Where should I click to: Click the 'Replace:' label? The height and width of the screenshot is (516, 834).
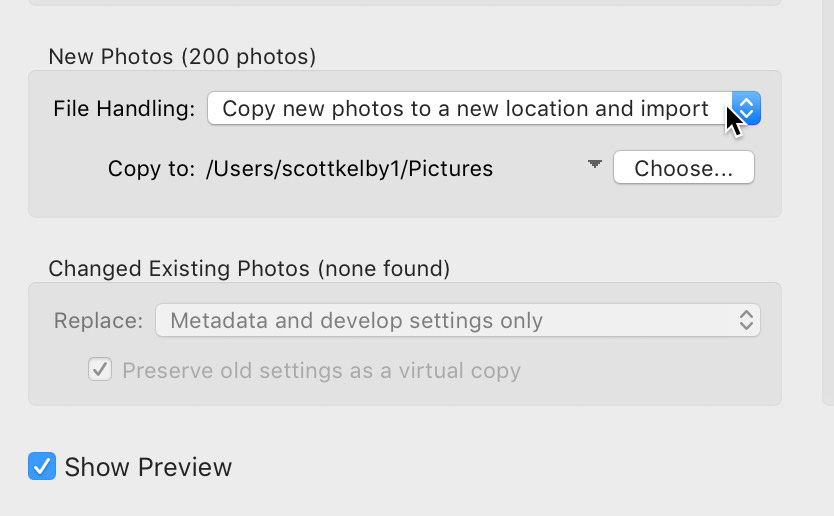point(98,321)
